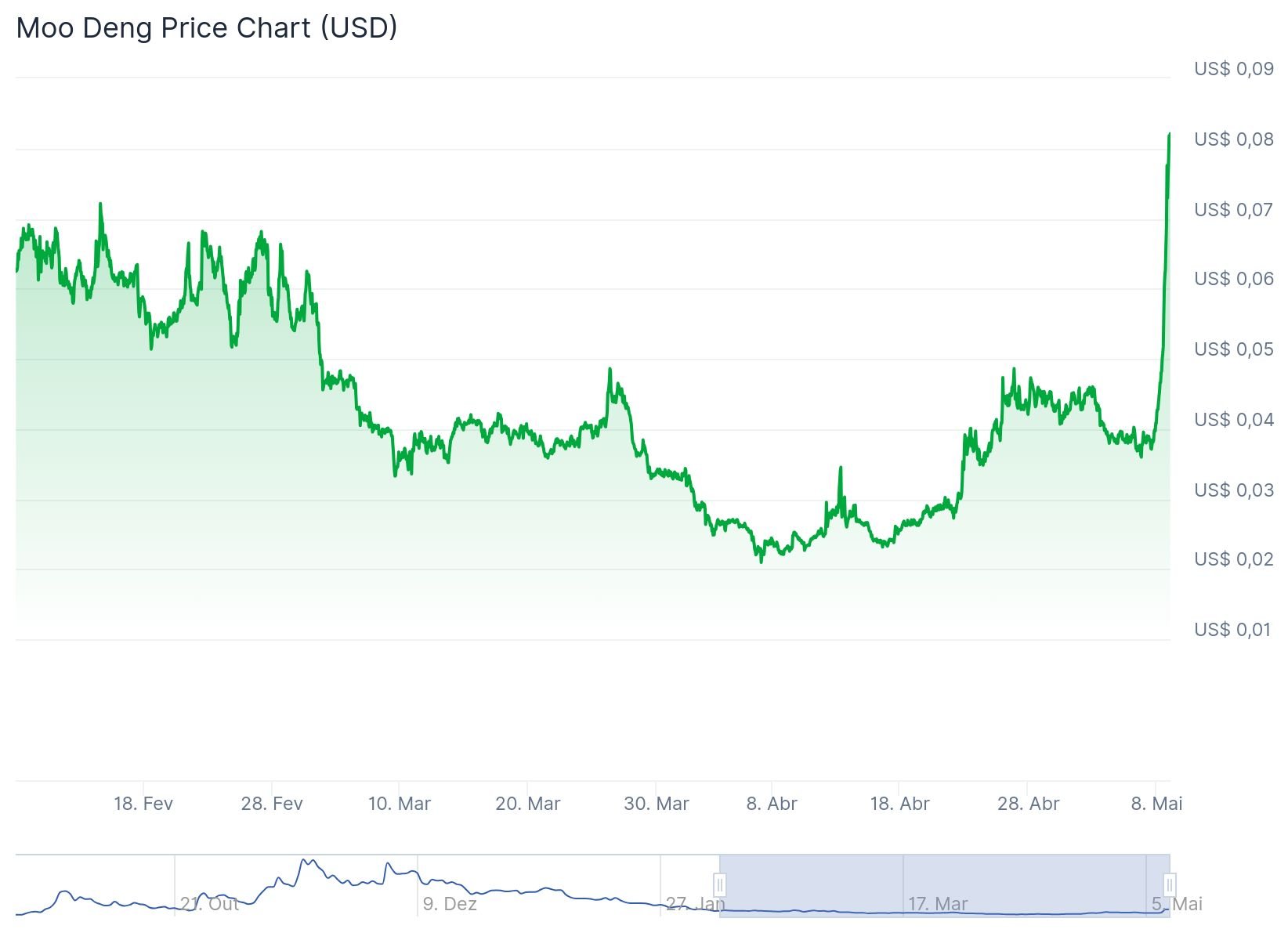
Task: Click the left navigator range handle
Action: pos(719,885)
